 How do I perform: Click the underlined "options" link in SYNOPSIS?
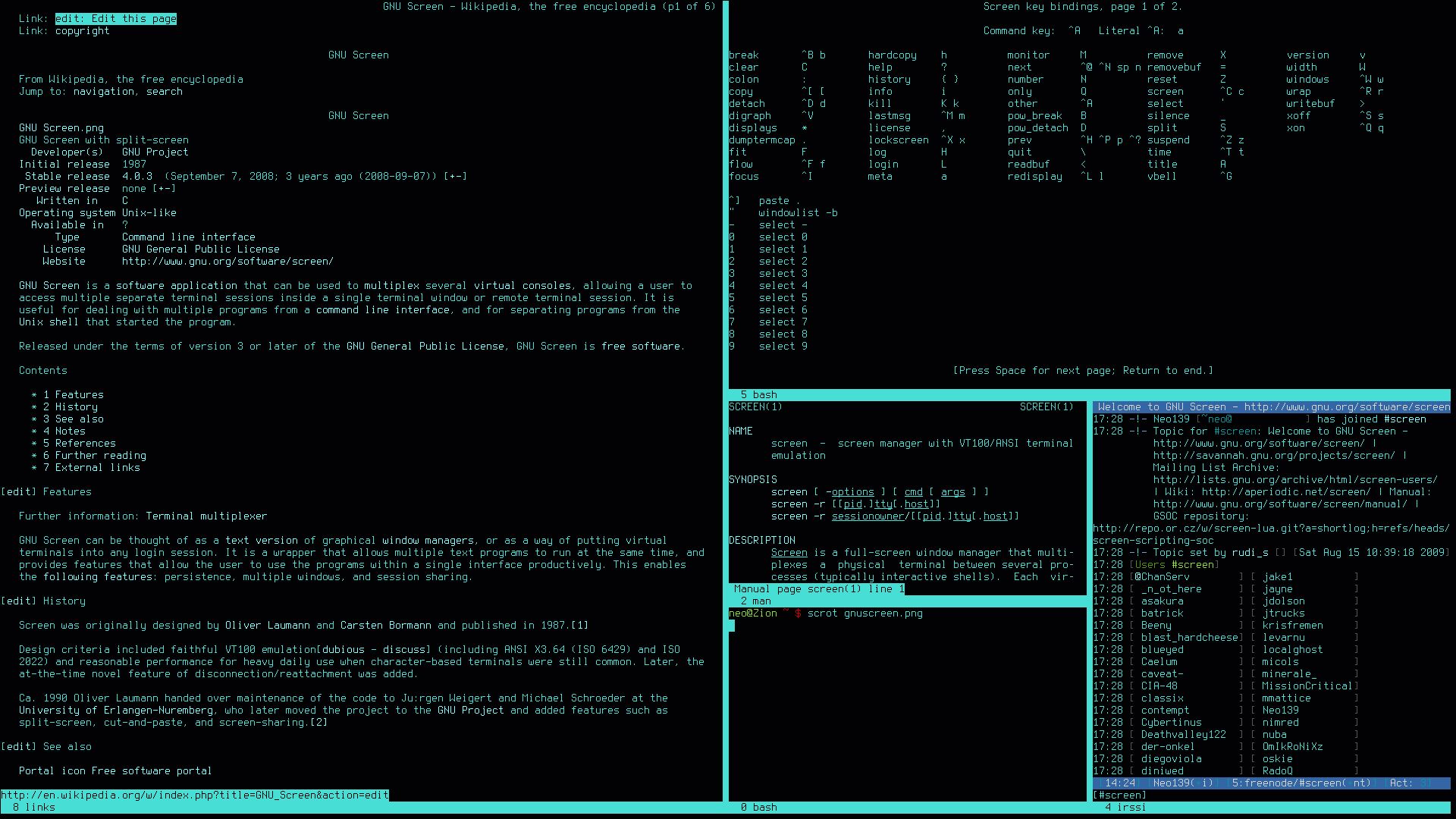coord(852,491)
